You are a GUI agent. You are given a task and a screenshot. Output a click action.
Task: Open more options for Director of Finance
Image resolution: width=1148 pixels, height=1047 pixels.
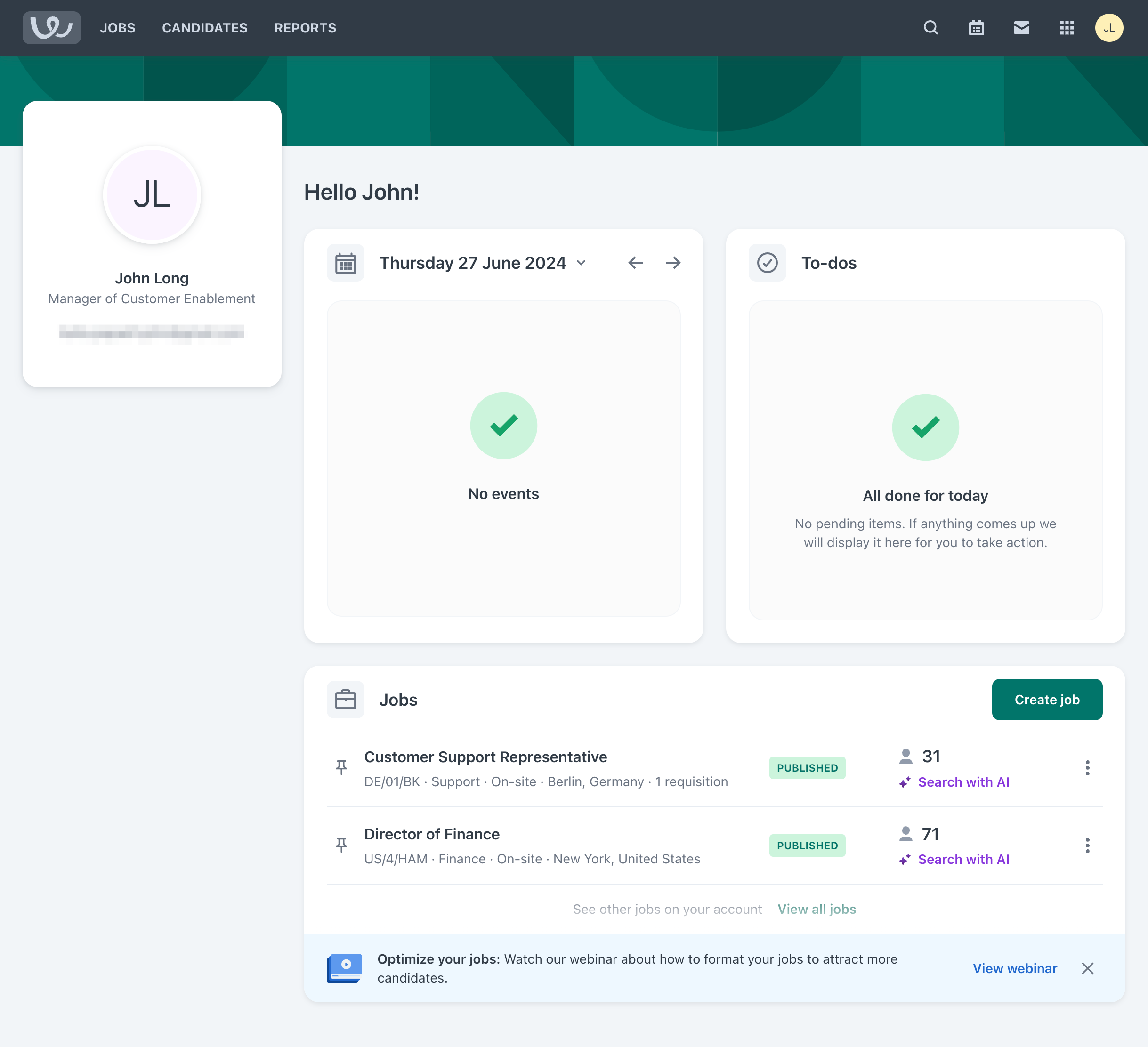pyautogui.click(x=1087, y=845)
